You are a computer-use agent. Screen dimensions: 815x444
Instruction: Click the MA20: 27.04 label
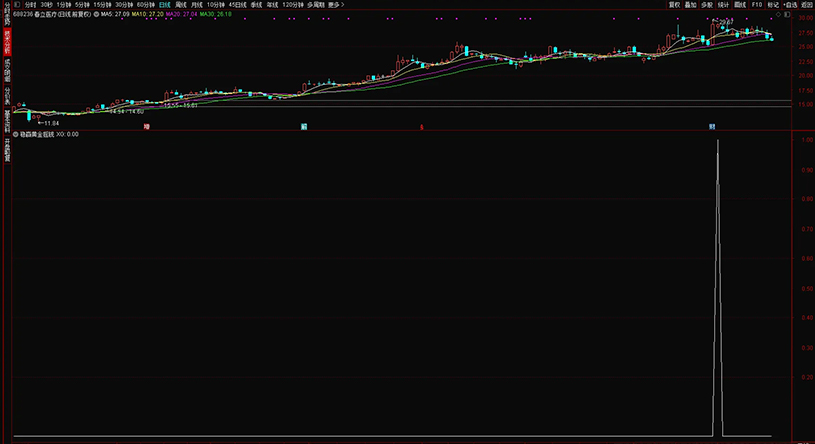[181, 15]
